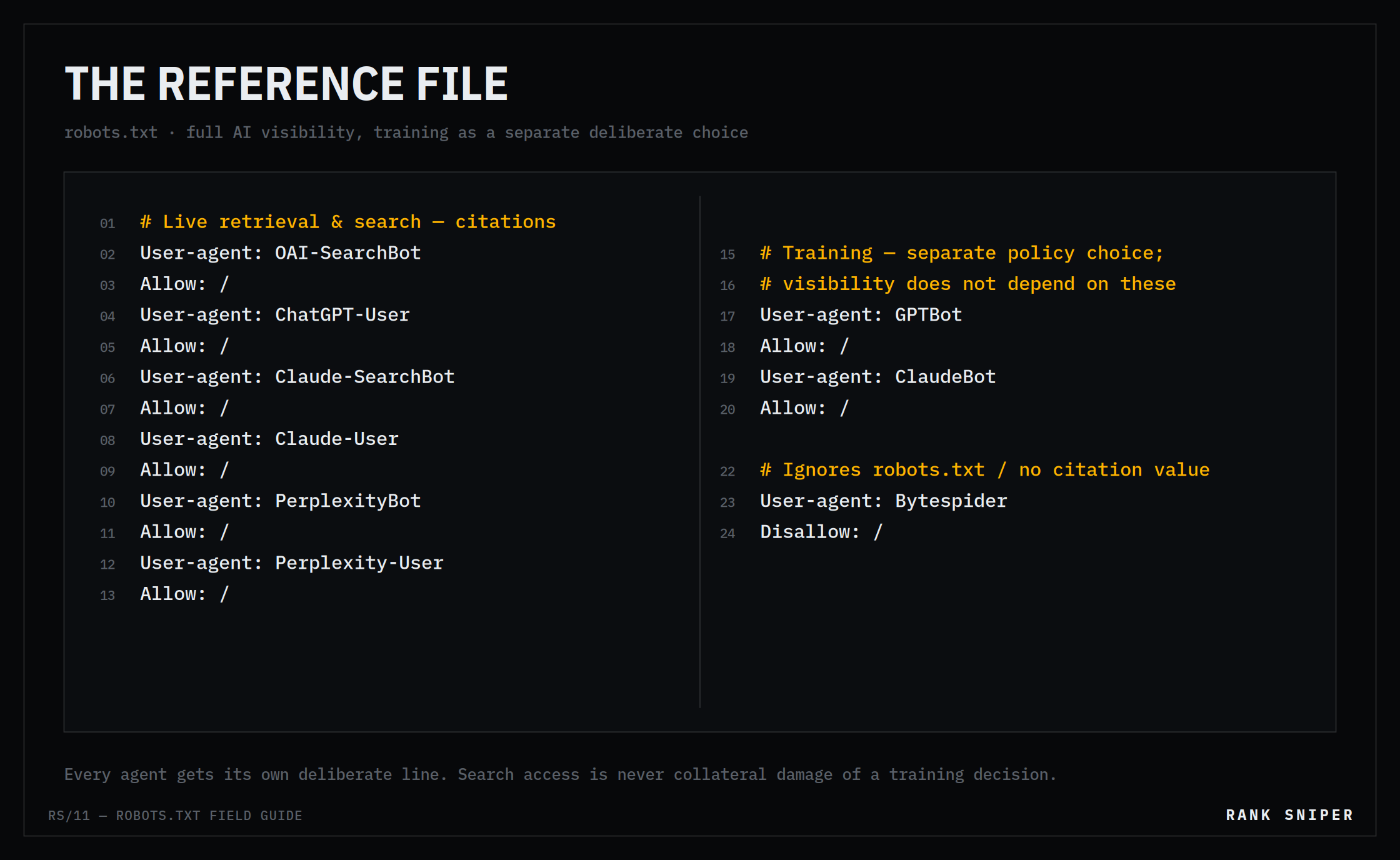This screenshot has width=1400, height=860.
Task: Click comment '# Training — separate policy choice;'
Action: [962, 252]
